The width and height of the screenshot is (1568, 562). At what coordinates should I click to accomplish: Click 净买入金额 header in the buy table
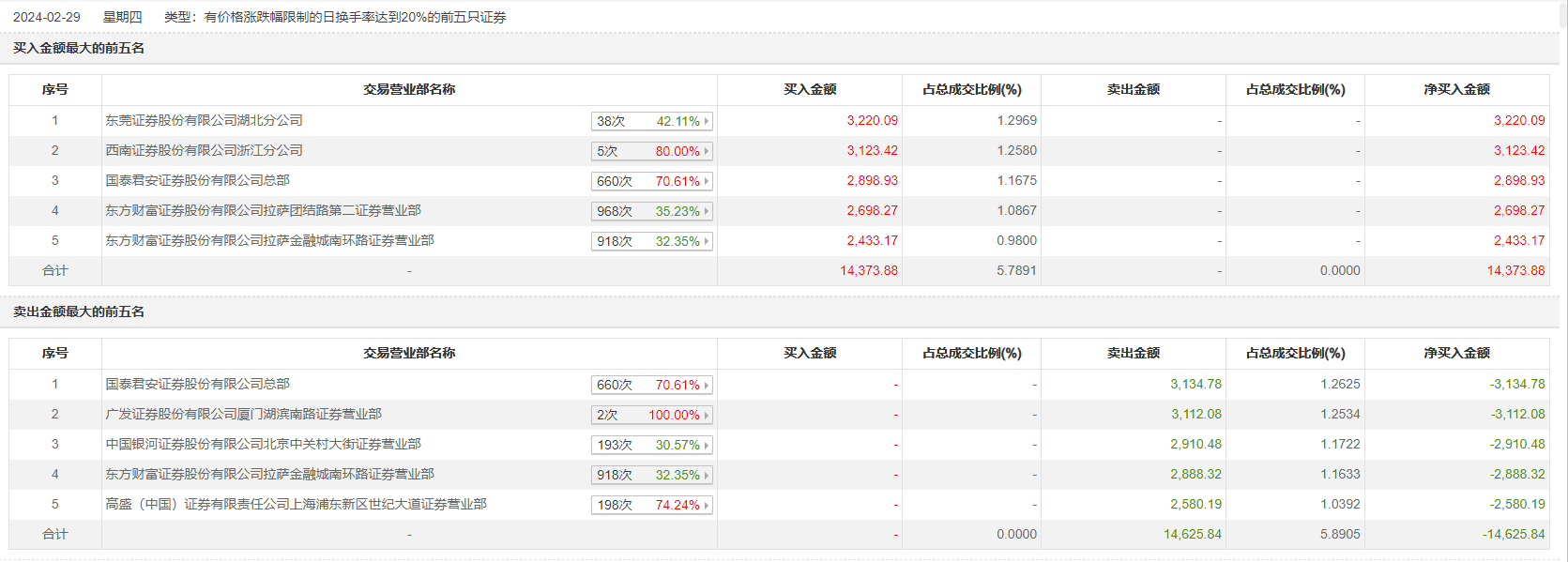(x=1456, y=89)
